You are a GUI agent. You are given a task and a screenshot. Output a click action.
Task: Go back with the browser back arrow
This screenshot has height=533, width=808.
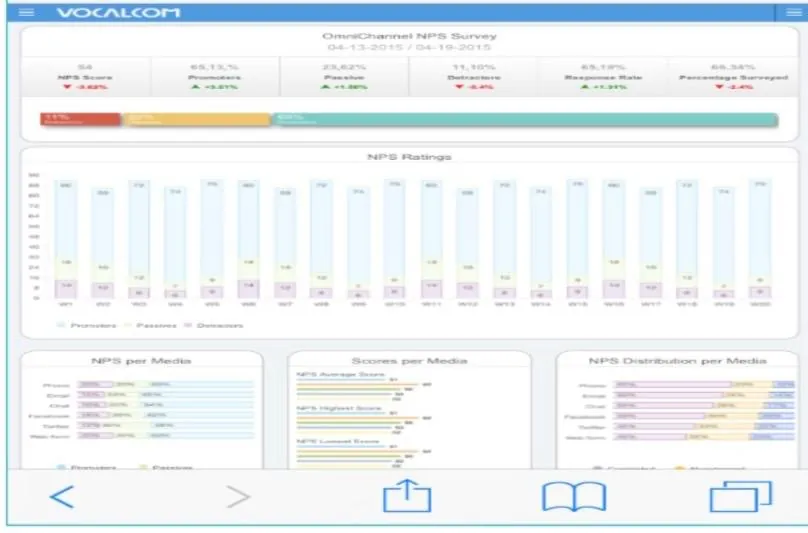point(62,497)
